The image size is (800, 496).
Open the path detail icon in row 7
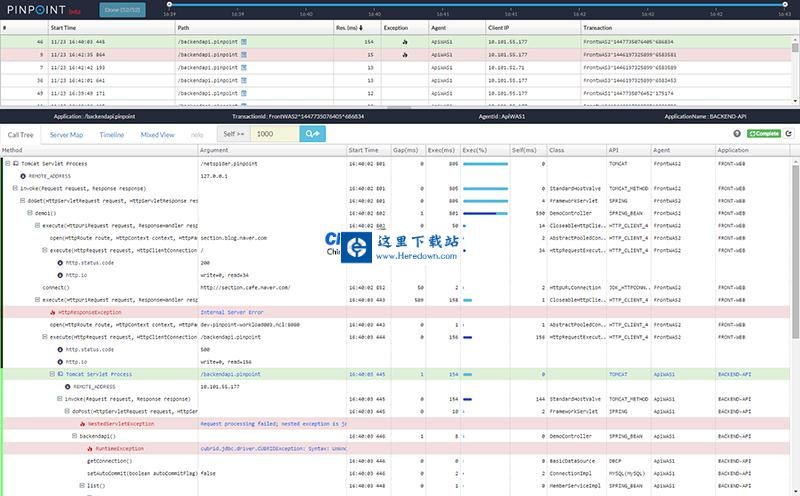244,67
